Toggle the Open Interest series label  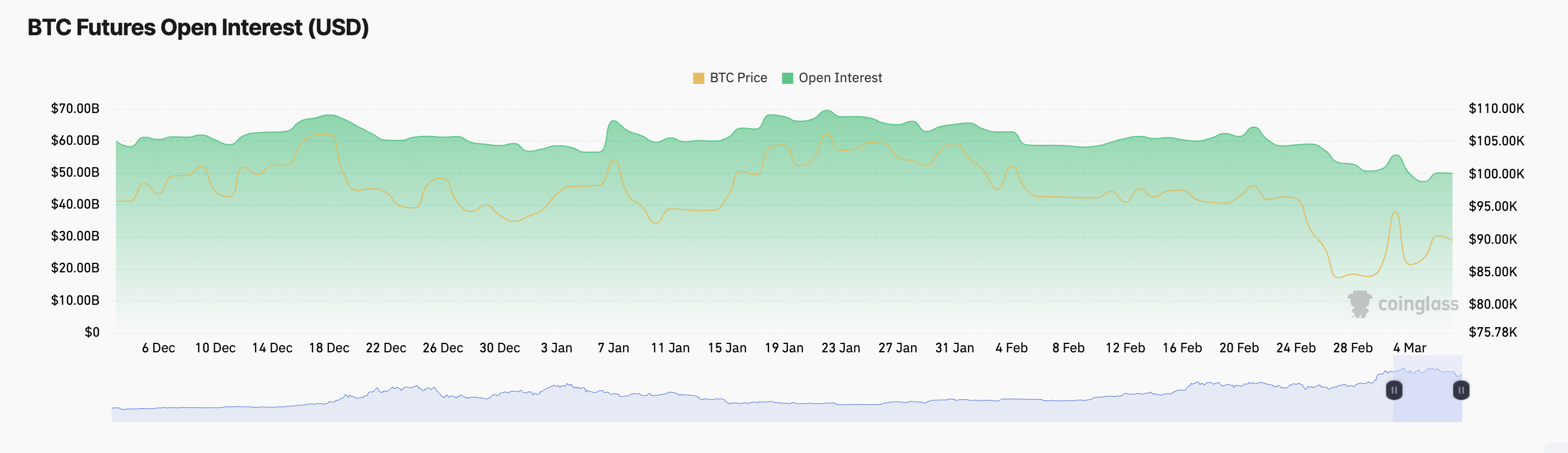(840, 78)
